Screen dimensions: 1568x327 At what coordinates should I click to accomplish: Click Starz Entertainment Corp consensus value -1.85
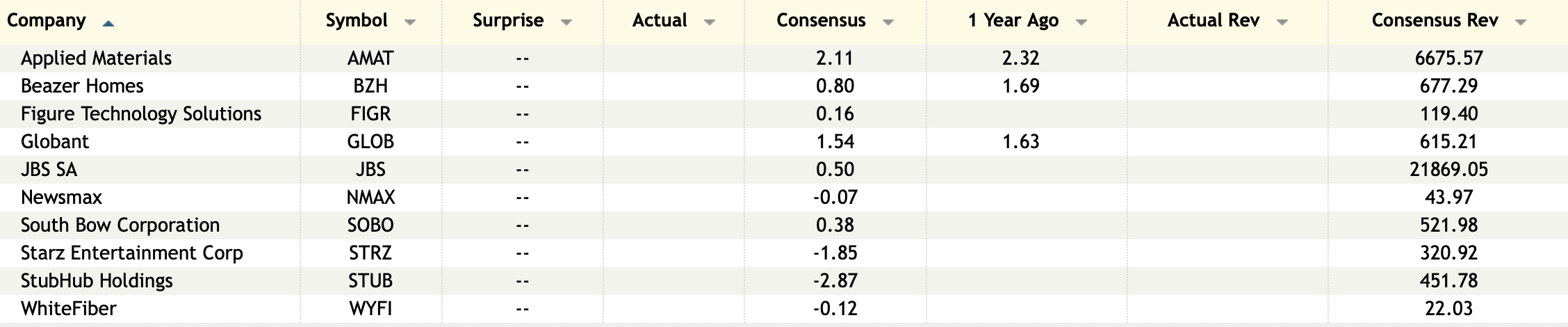[x=835, y=253]
